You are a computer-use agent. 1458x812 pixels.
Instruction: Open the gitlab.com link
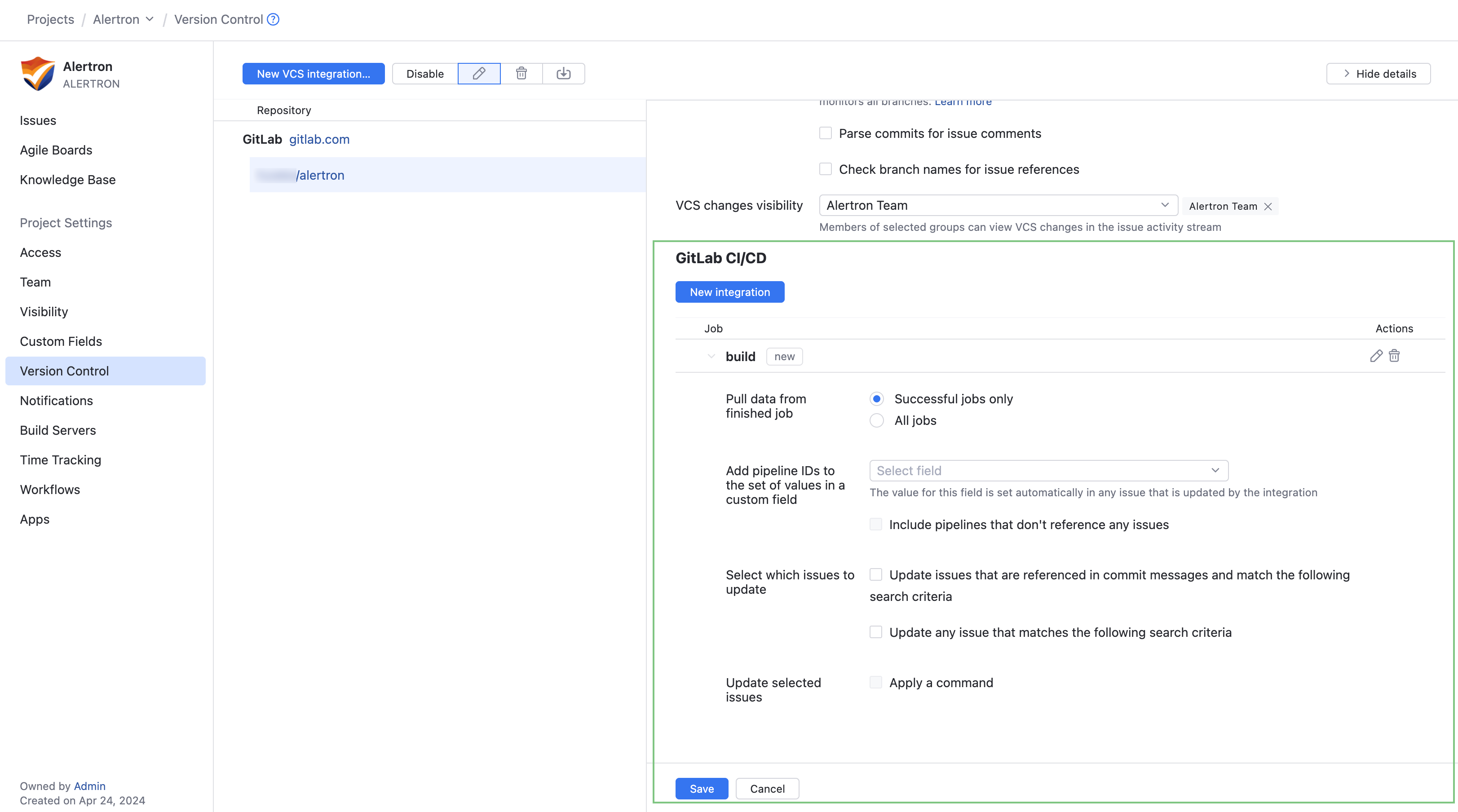click(319, 139)
